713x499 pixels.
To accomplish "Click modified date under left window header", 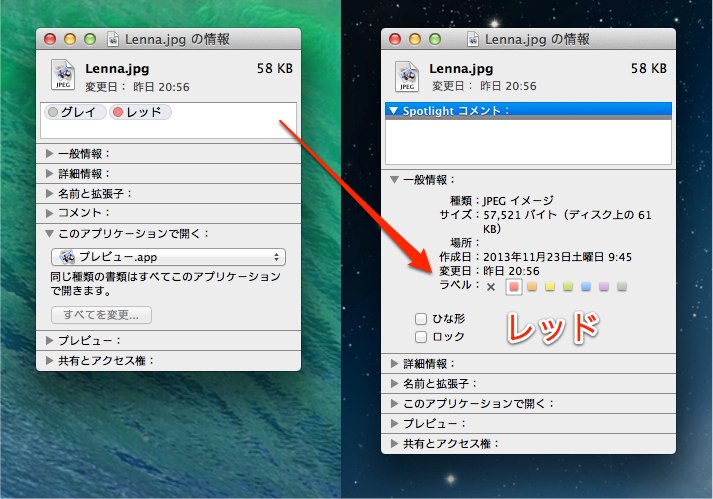I will pyautogui.click(x=137, y=87).
